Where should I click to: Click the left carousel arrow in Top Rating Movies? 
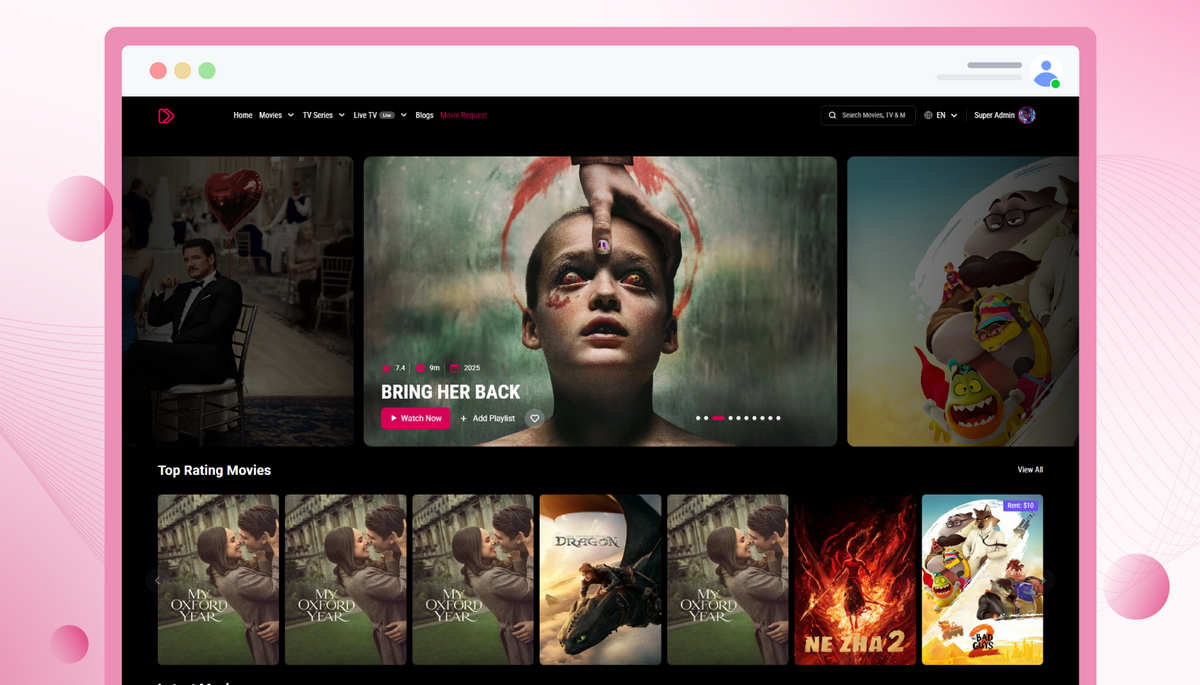tap(157, 580)
